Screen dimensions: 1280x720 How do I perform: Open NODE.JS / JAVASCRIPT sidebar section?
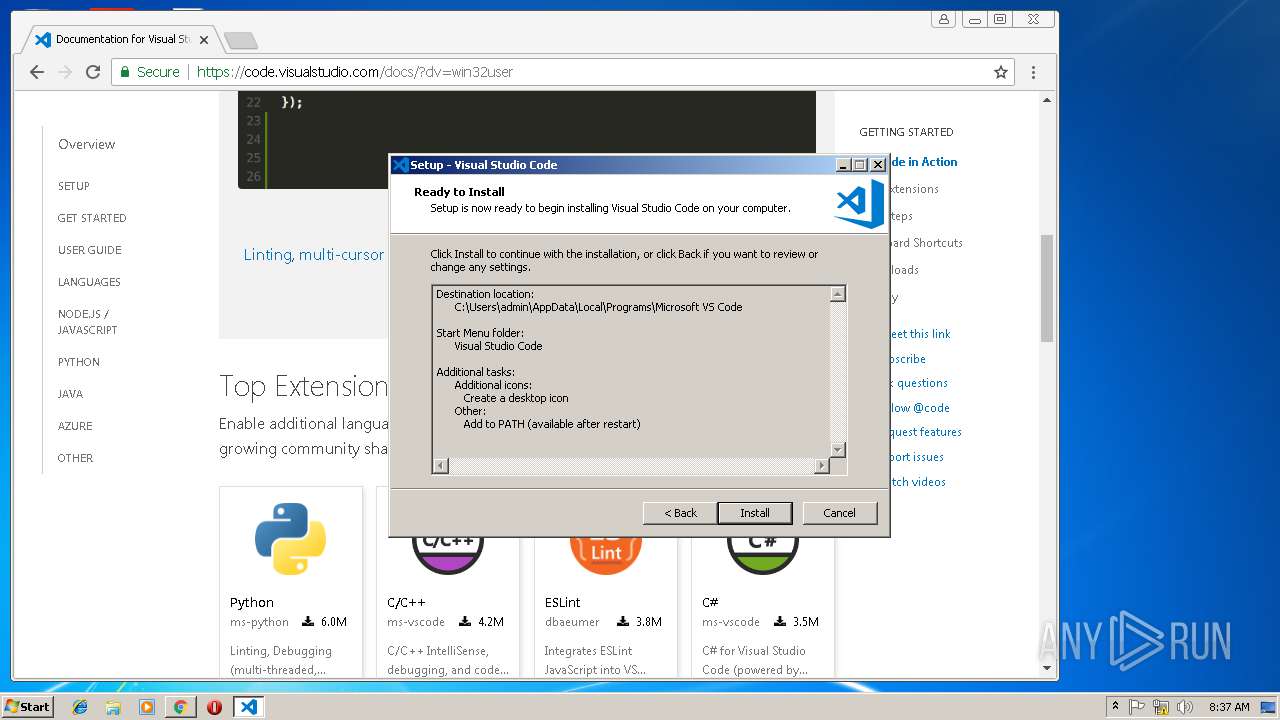coord(87,322)
